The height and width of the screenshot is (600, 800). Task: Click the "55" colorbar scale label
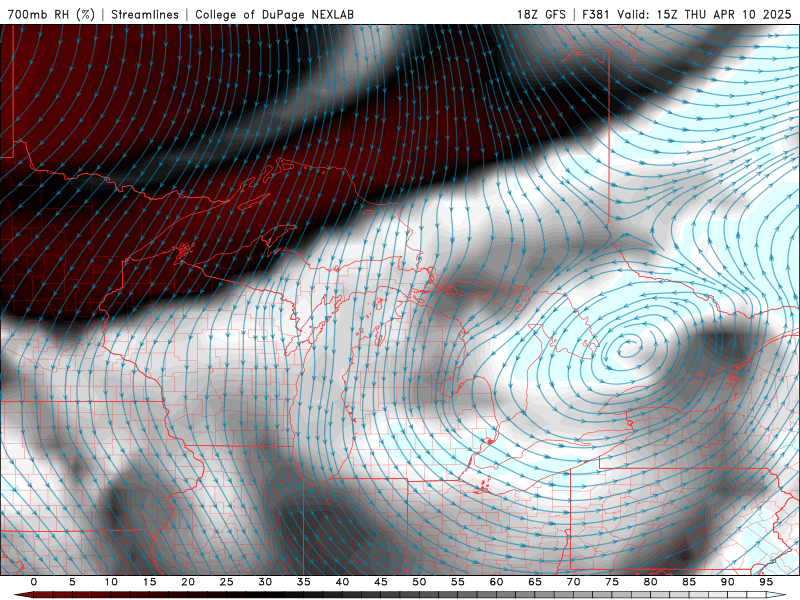[x=458, y=582]
